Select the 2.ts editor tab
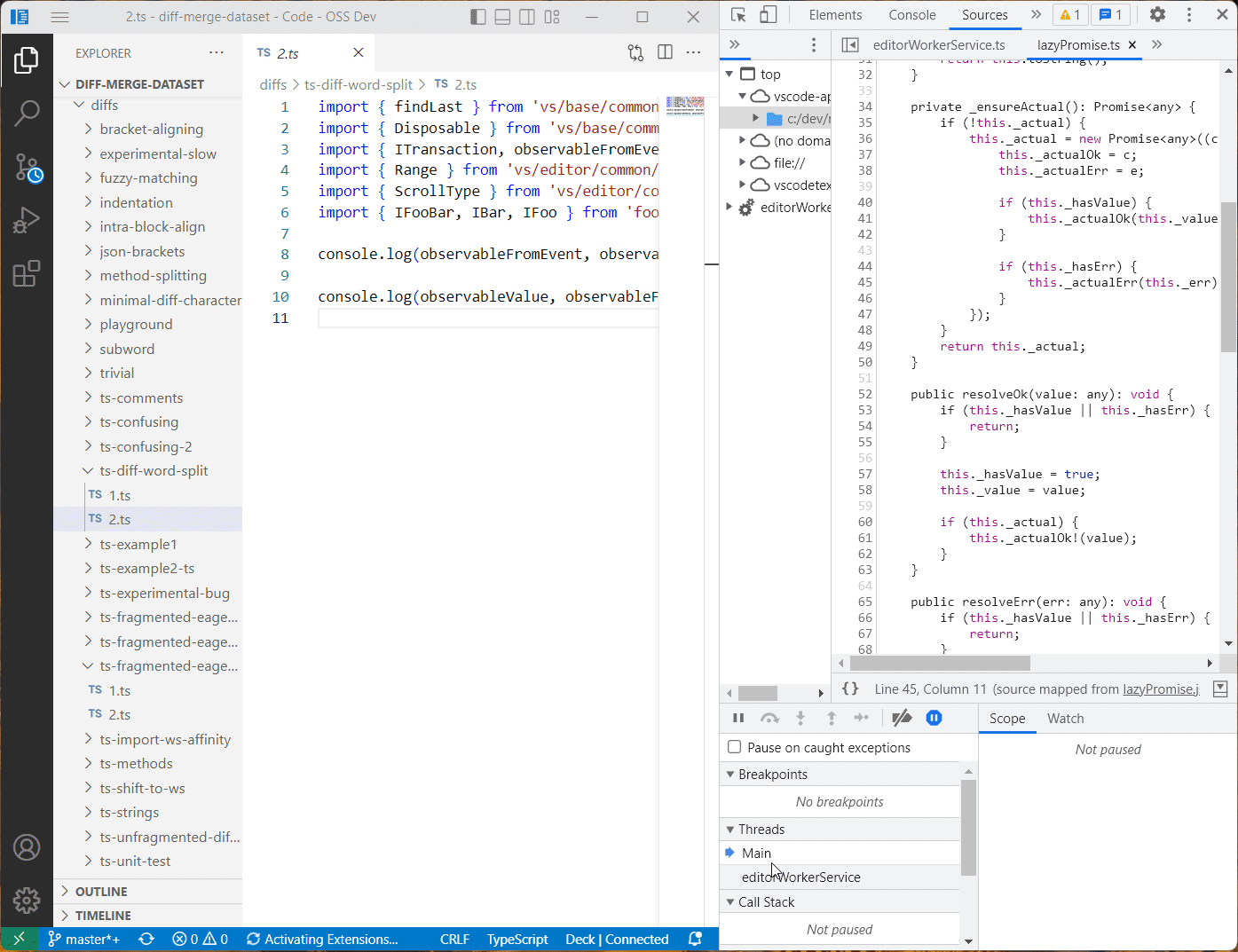This screenshot has width=1238, height=952. (x=310, y=53)
